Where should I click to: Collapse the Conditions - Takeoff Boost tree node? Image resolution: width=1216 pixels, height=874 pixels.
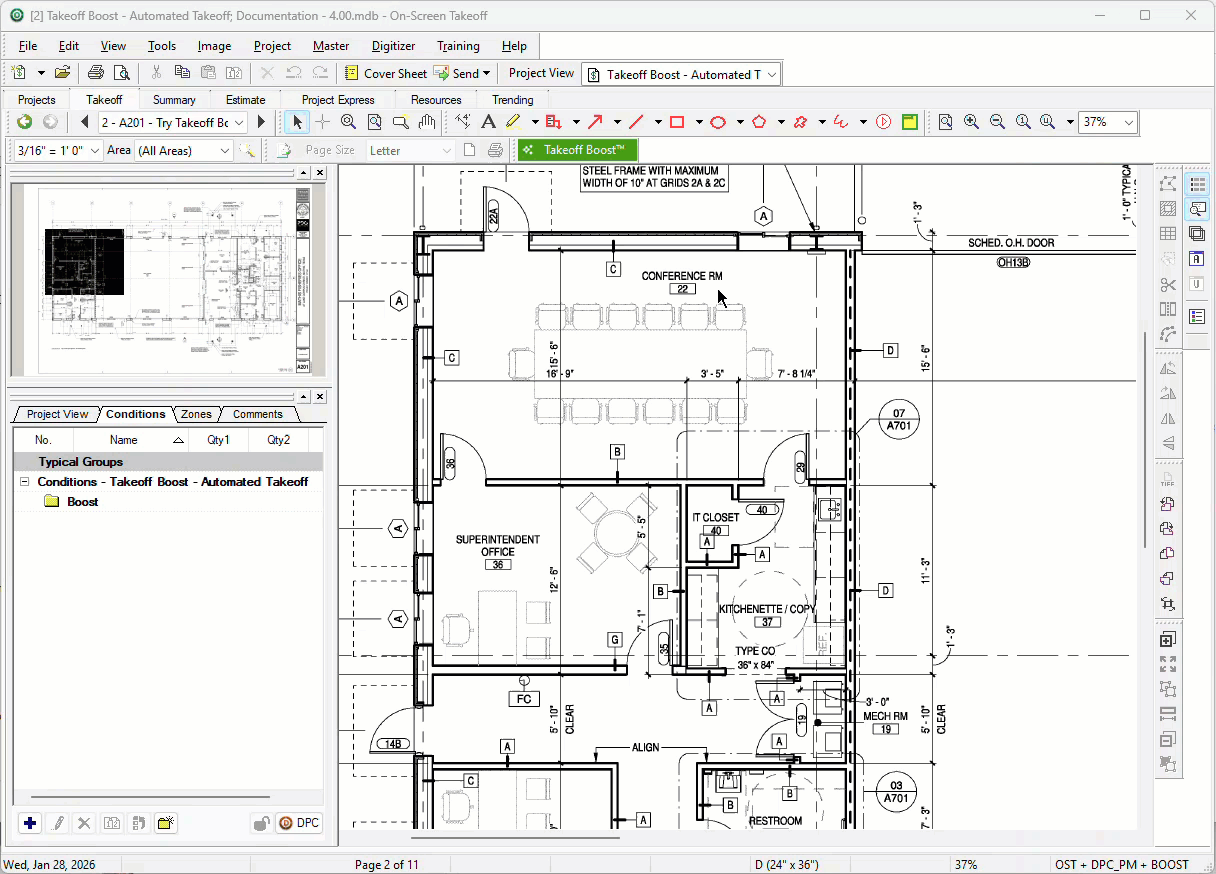point(25,482)
